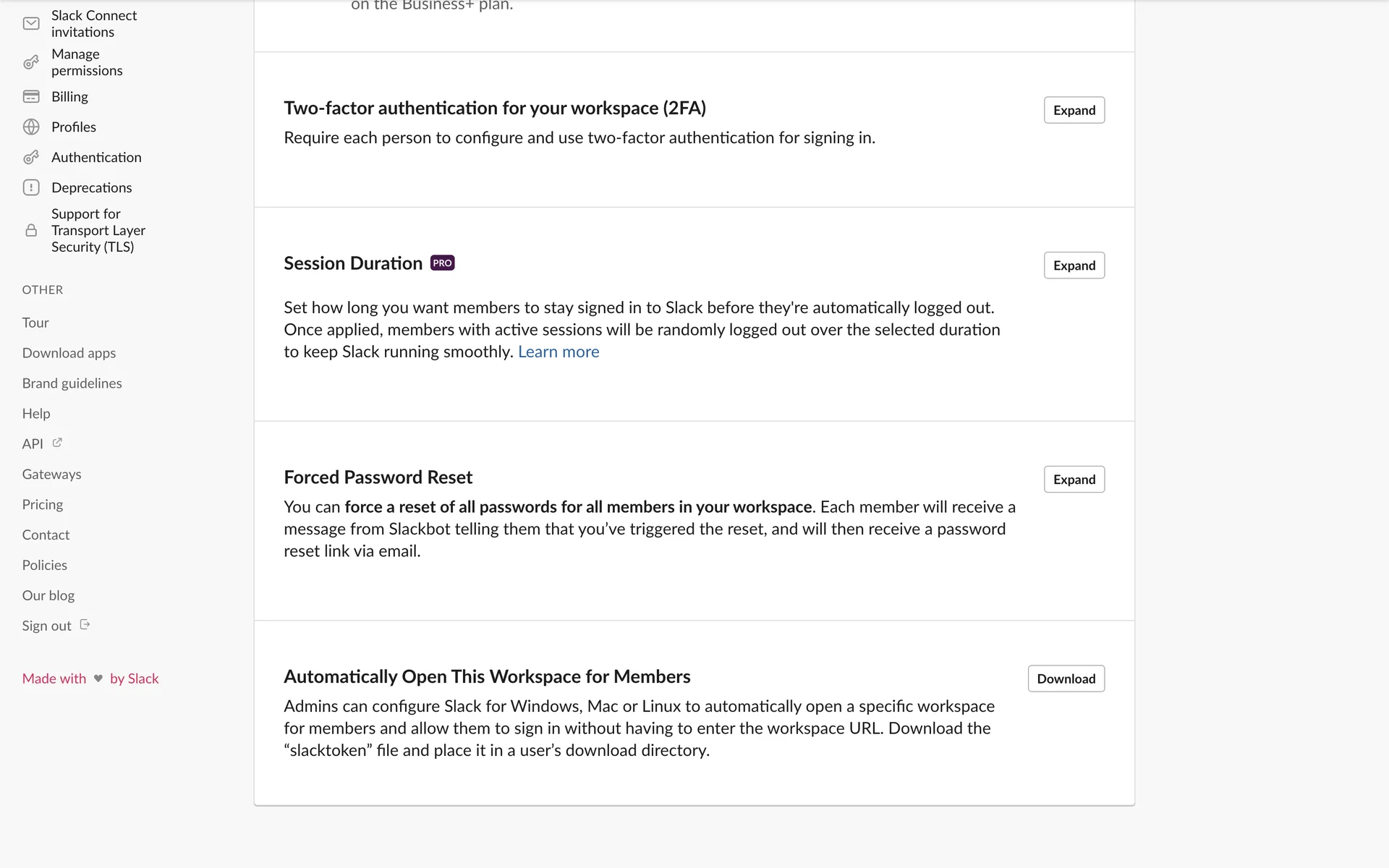
Task: Click the Billing credit card icon
Action: pos(31,97)
